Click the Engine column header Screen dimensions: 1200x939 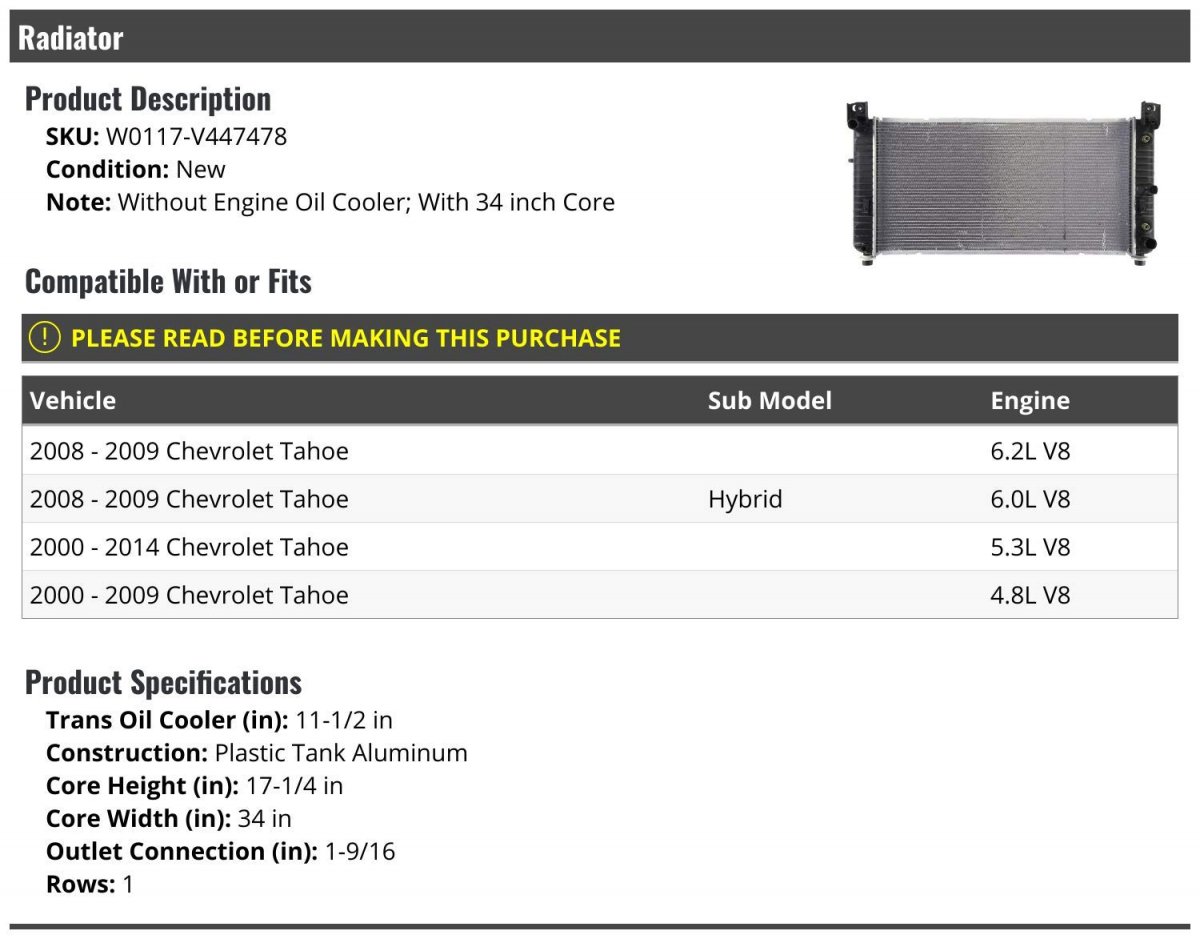[x=1030, y=400]
